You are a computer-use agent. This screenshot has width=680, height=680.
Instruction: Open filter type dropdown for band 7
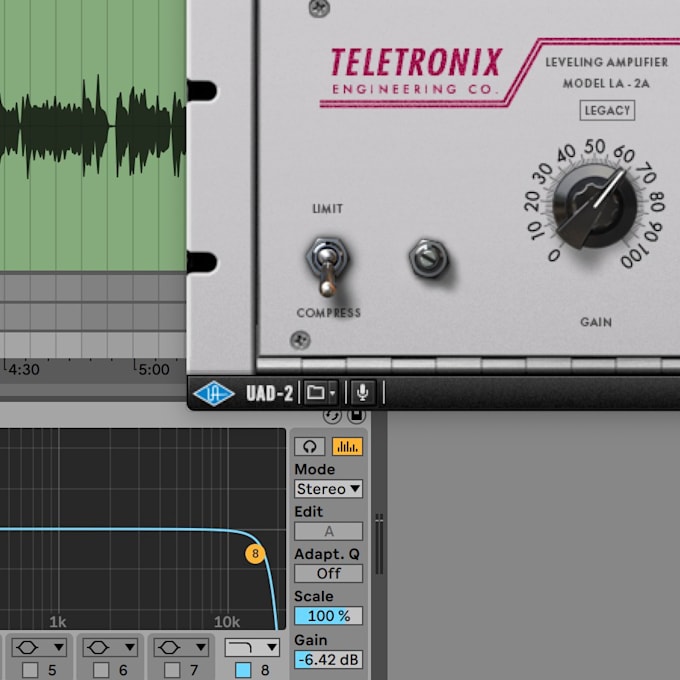click(202, 647)
